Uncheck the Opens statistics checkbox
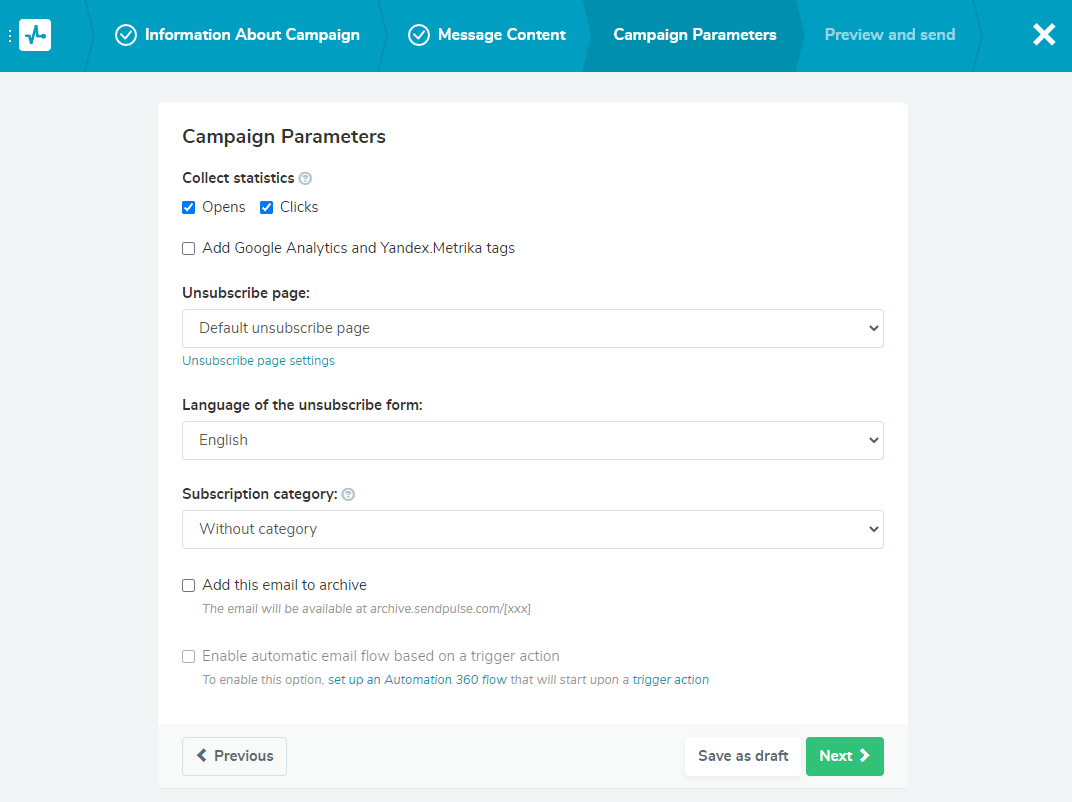Viewport: 1072px width, 802px height. click(189, 208)
